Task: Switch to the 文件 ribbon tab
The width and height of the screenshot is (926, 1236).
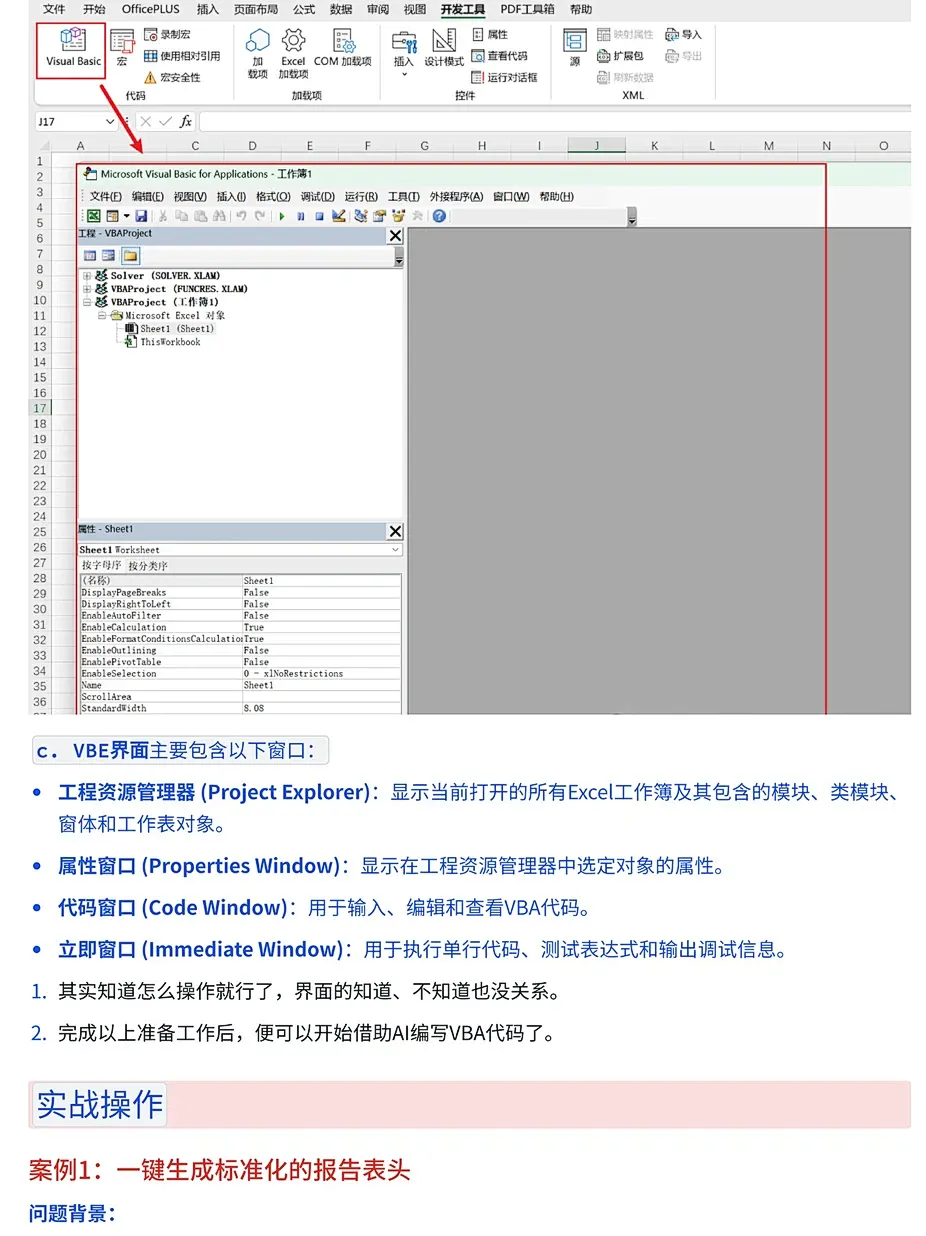Action: coord(54,9)
